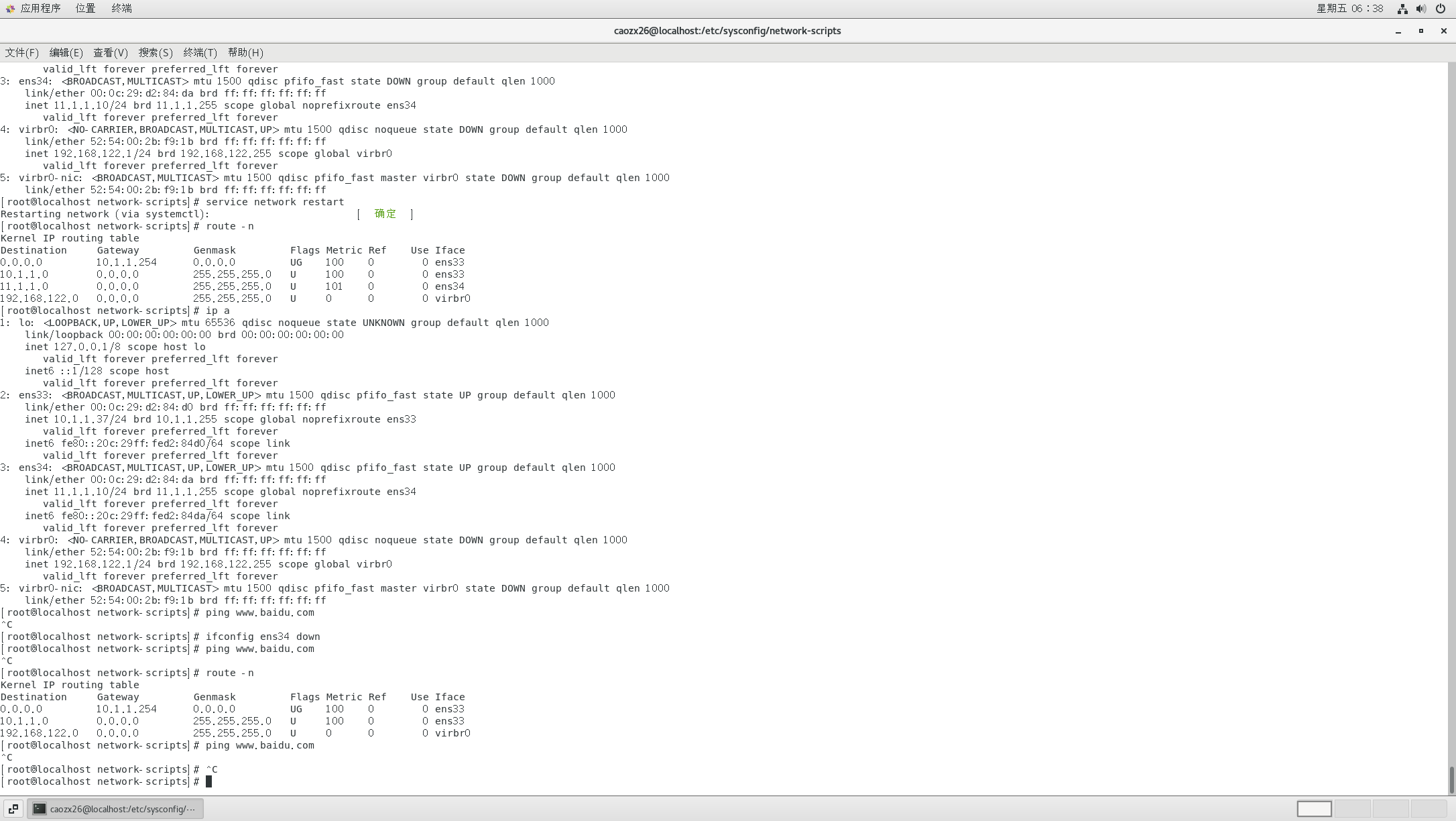Open the clock showing 星期五 06:38
Screen dimensions: 1456x821
1349,9
